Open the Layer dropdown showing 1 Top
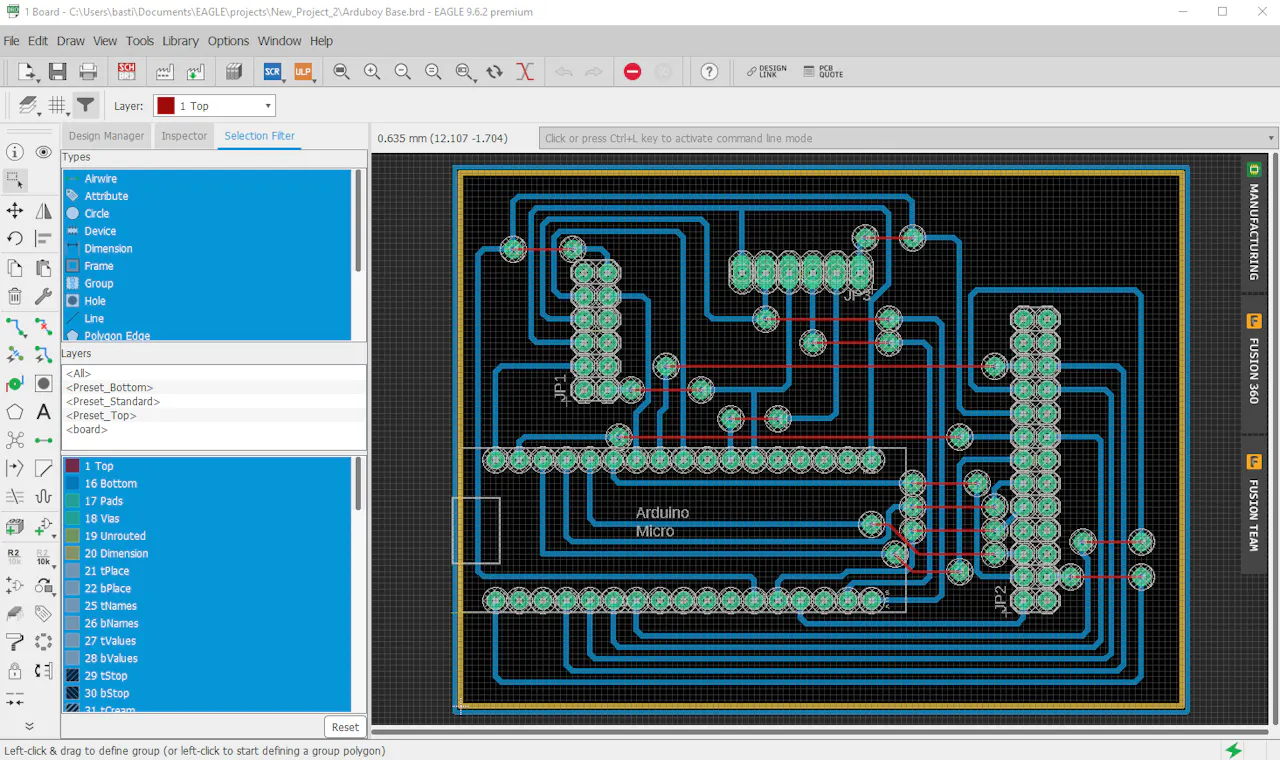Viewport: 1280px width, 760px height. pyautogui.click(x=214, y=106)
